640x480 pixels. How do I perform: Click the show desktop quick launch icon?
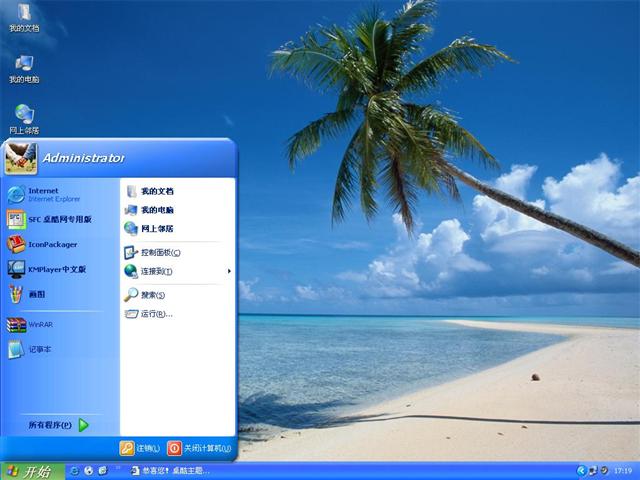point(103,471)
